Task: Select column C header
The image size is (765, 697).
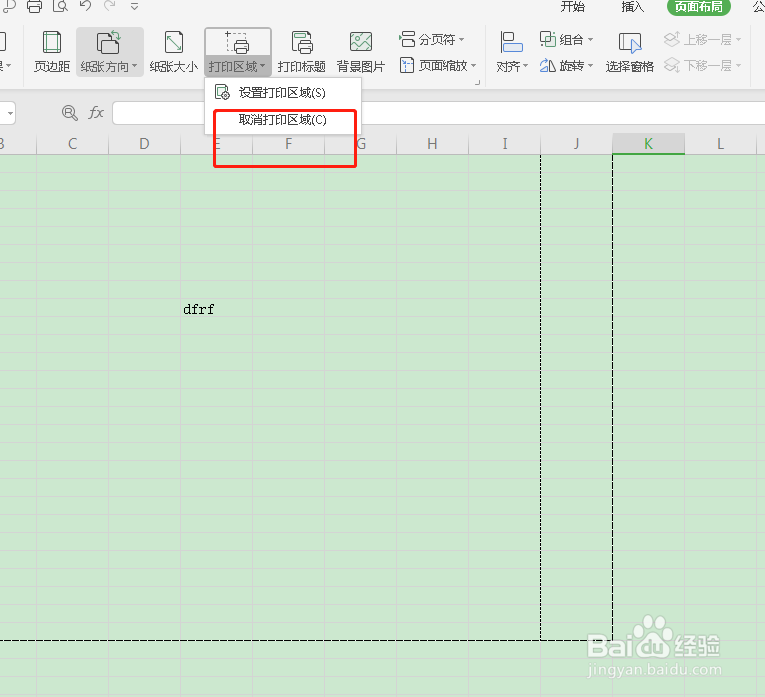Action: pyautogui.click(x=72, y=144)
